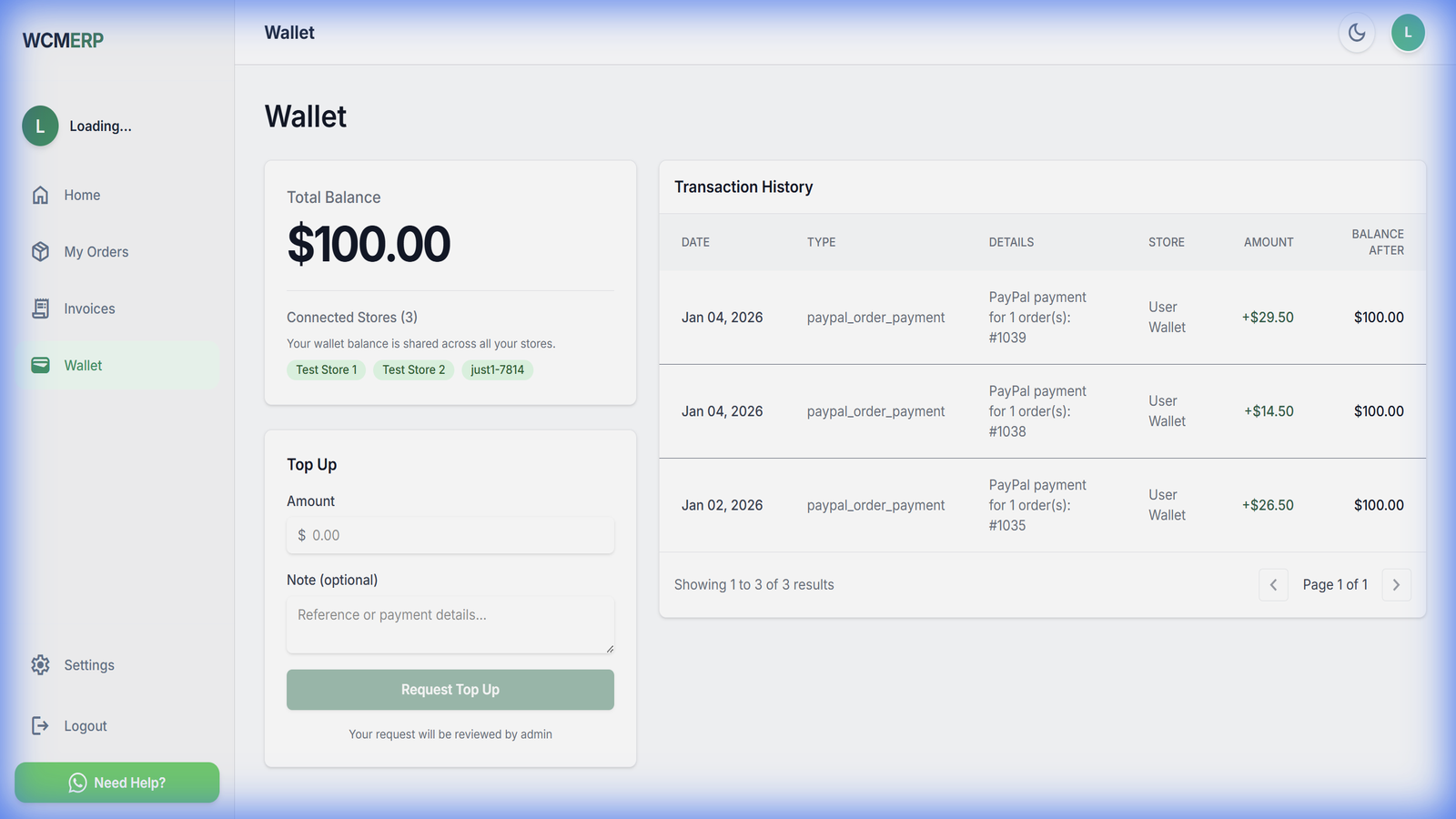Toggle dark mode with the moon icon

[1357, 32]
